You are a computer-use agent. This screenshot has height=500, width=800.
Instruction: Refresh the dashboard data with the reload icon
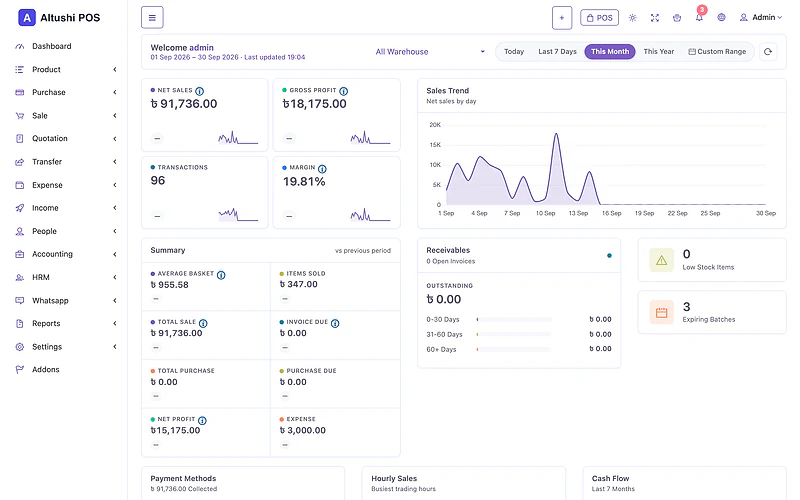click(x=768, y=52)
